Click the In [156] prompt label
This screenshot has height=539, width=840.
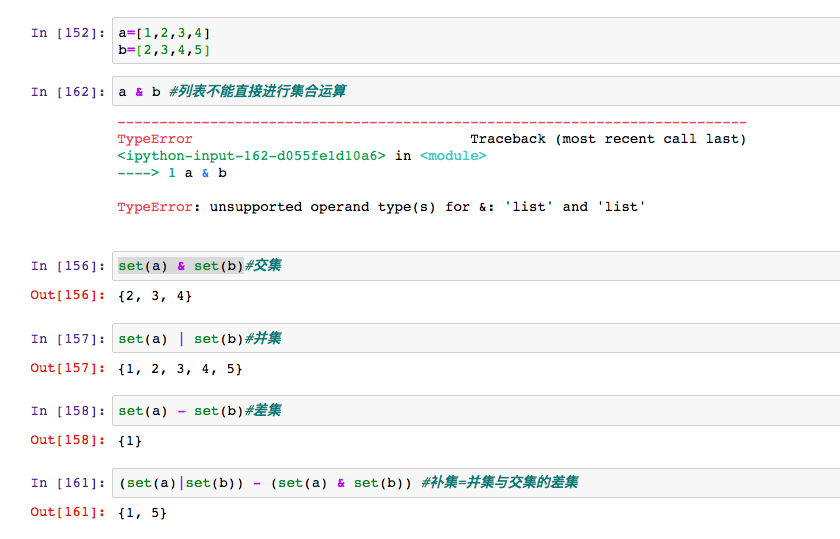pyautogui.click(x=68, y=266)
